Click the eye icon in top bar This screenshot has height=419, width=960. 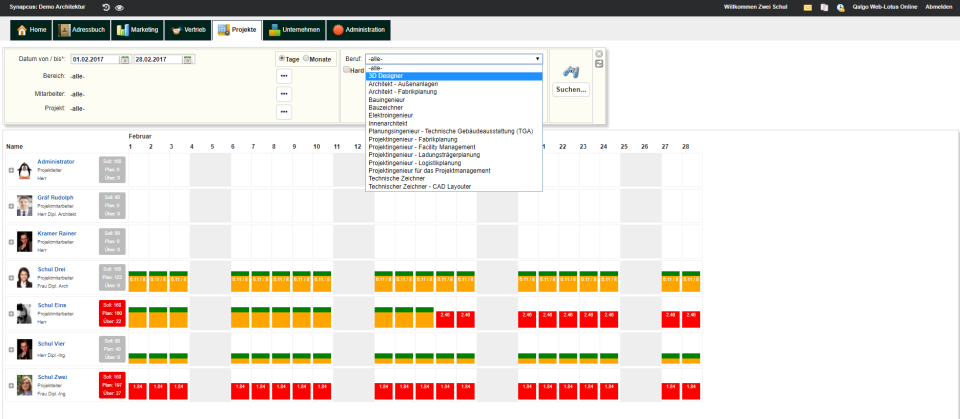tap(119, 7)
